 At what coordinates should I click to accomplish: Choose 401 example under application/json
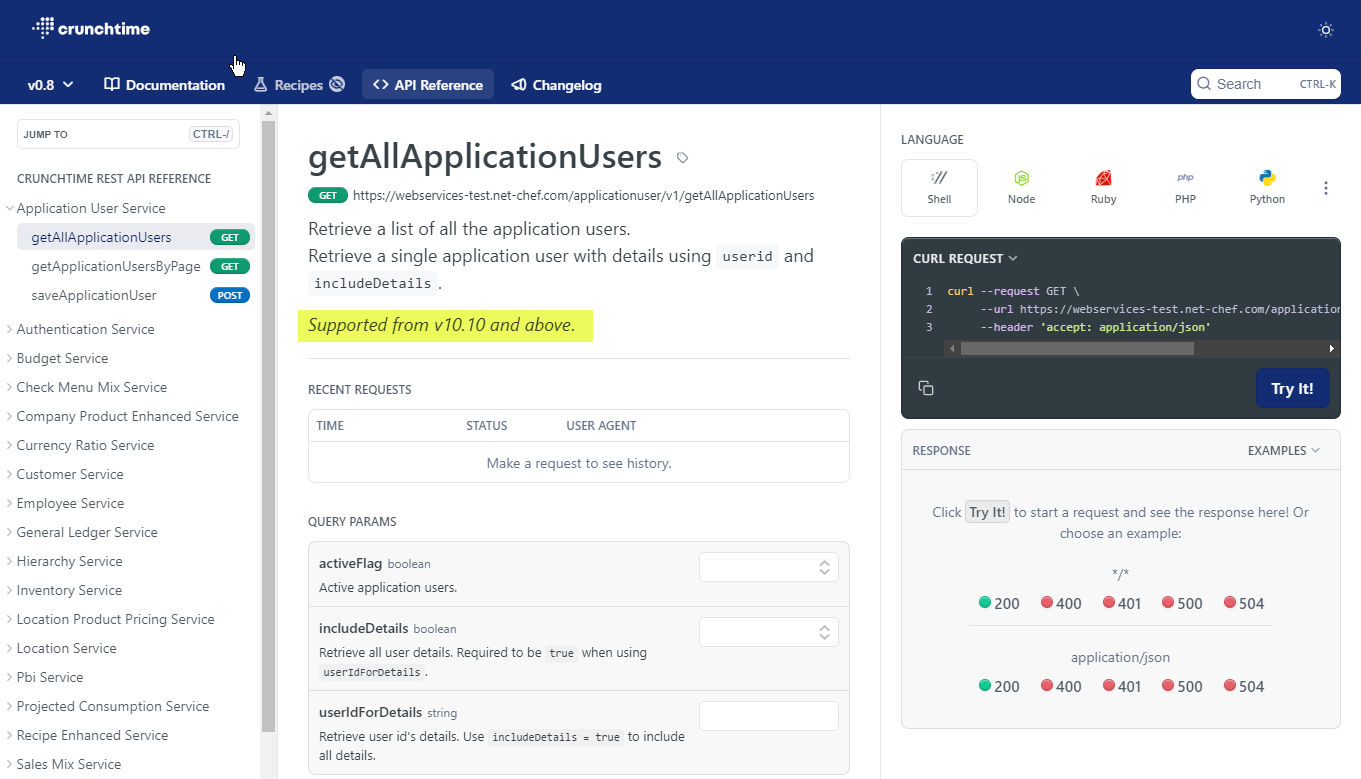coord(1122,686)
